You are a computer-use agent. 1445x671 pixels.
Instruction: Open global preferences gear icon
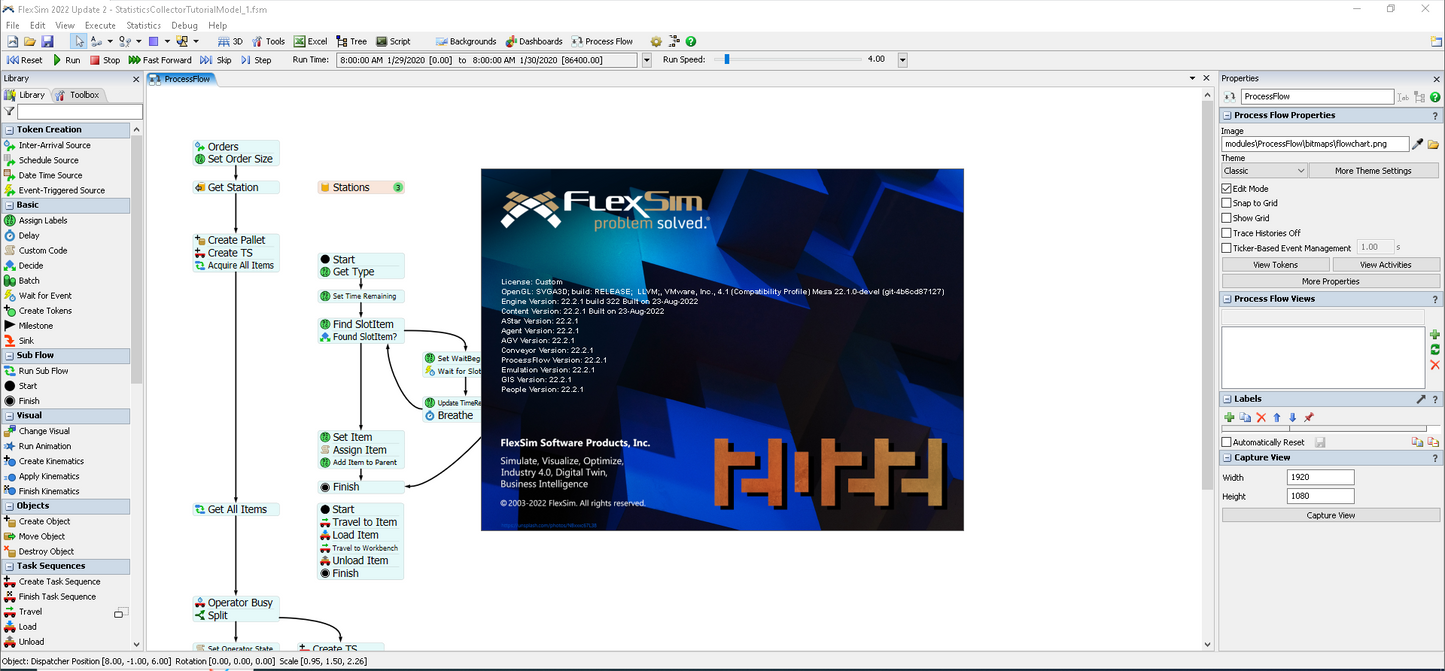656,42
